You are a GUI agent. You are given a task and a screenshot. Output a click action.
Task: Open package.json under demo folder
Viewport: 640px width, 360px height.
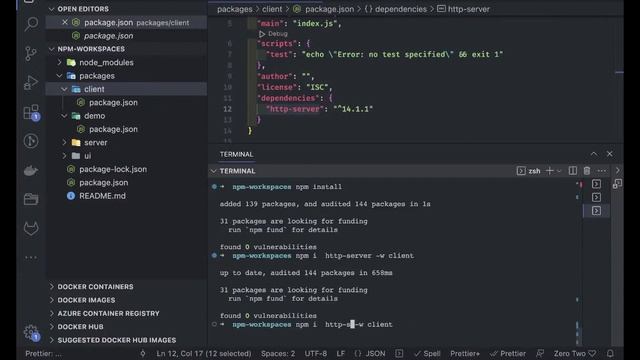[x=113, y=129]
